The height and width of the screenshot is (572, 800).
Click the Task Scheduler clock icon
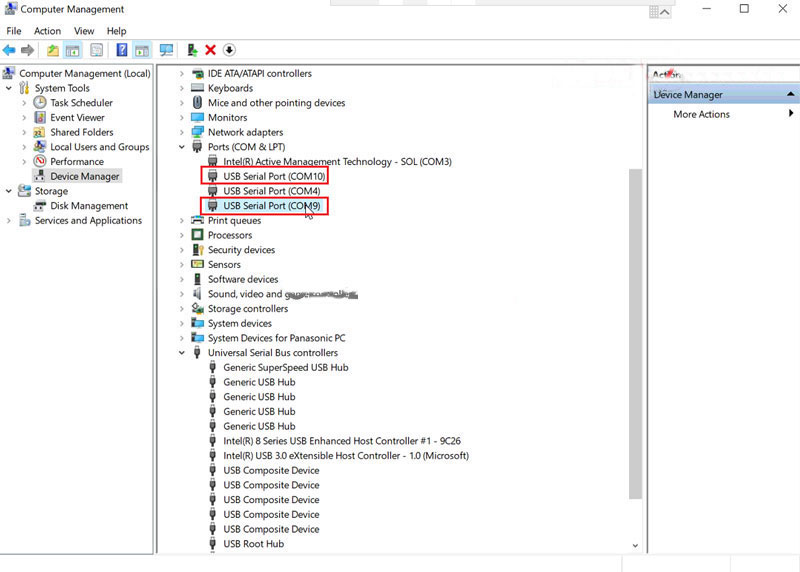coord(40,103)
